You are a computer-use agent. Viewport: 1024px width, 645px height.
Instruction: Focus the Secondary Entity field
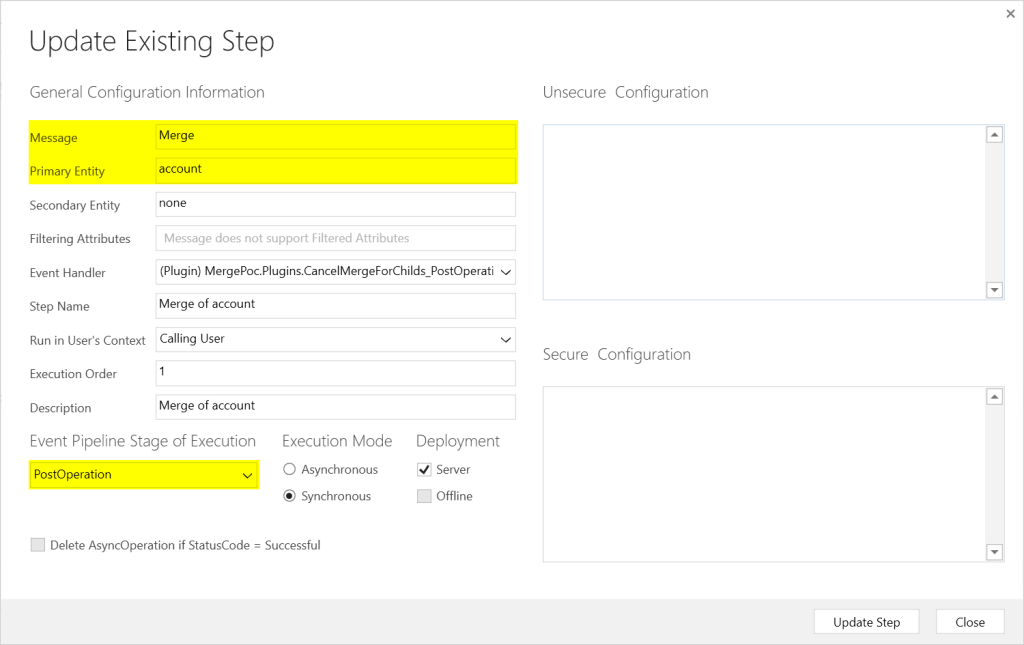335,204
